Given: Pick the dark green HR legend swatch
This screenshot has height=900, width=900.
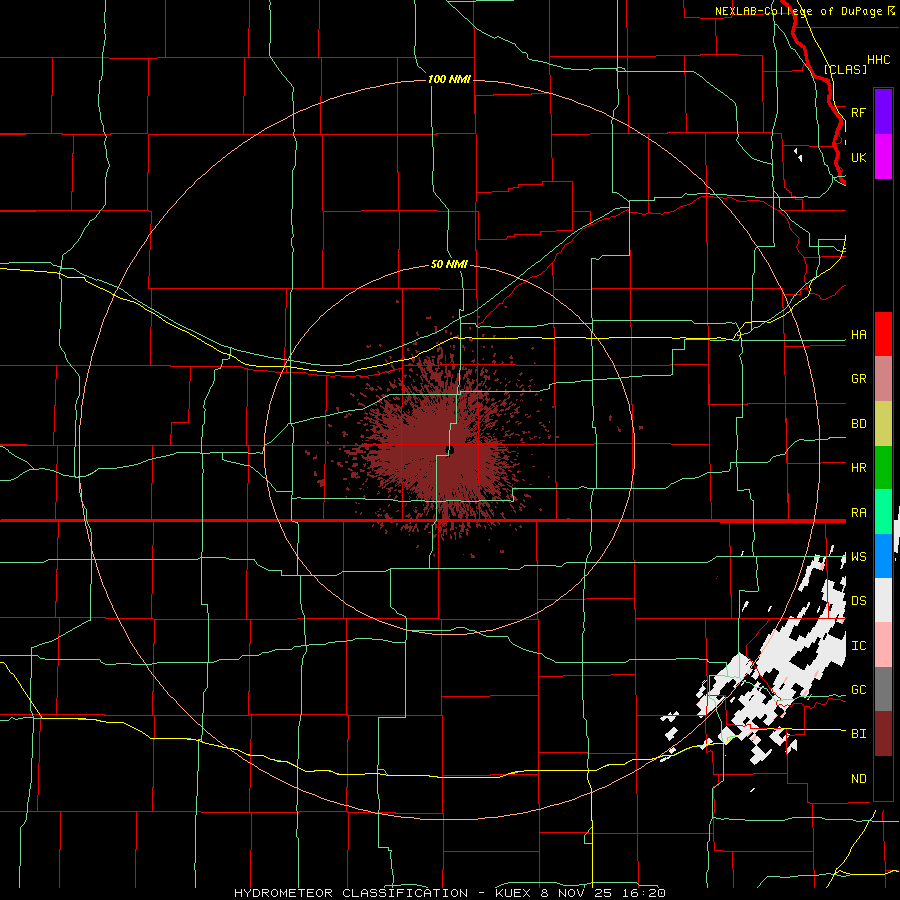Looking at the screenshot, I should click(x=883, y=467).
